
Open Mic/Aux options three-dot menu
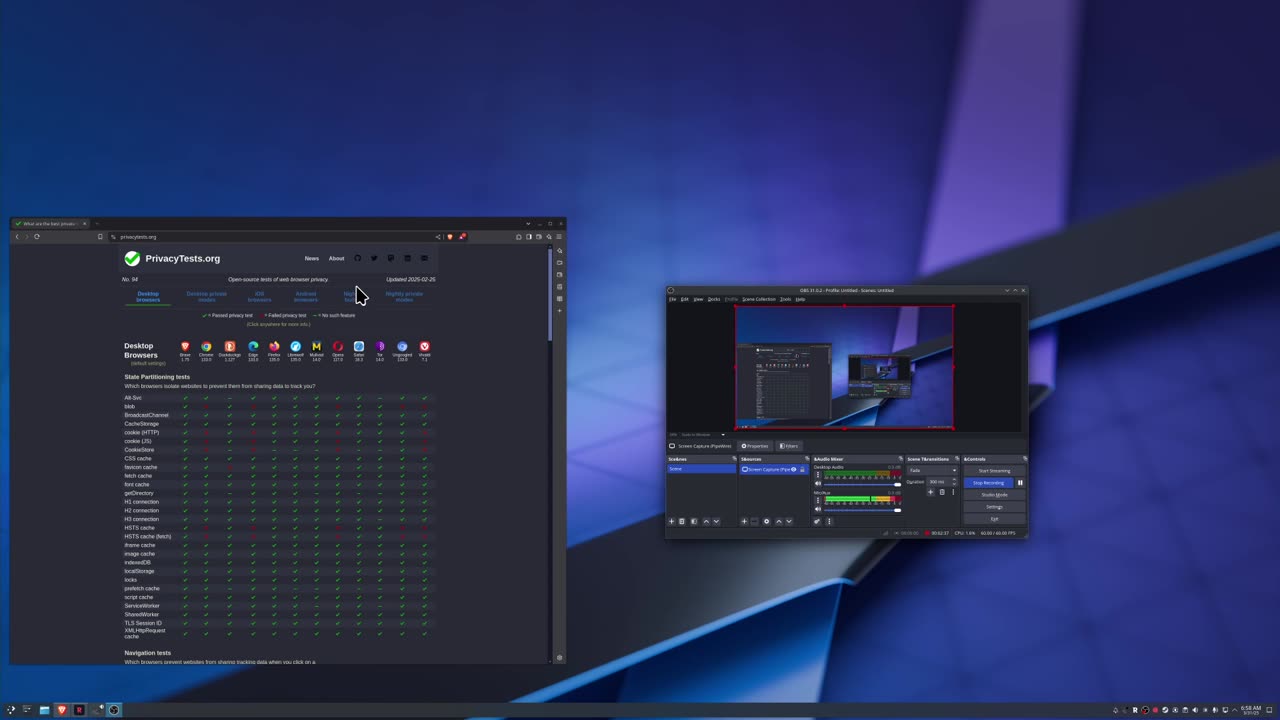tap(818, 500)
